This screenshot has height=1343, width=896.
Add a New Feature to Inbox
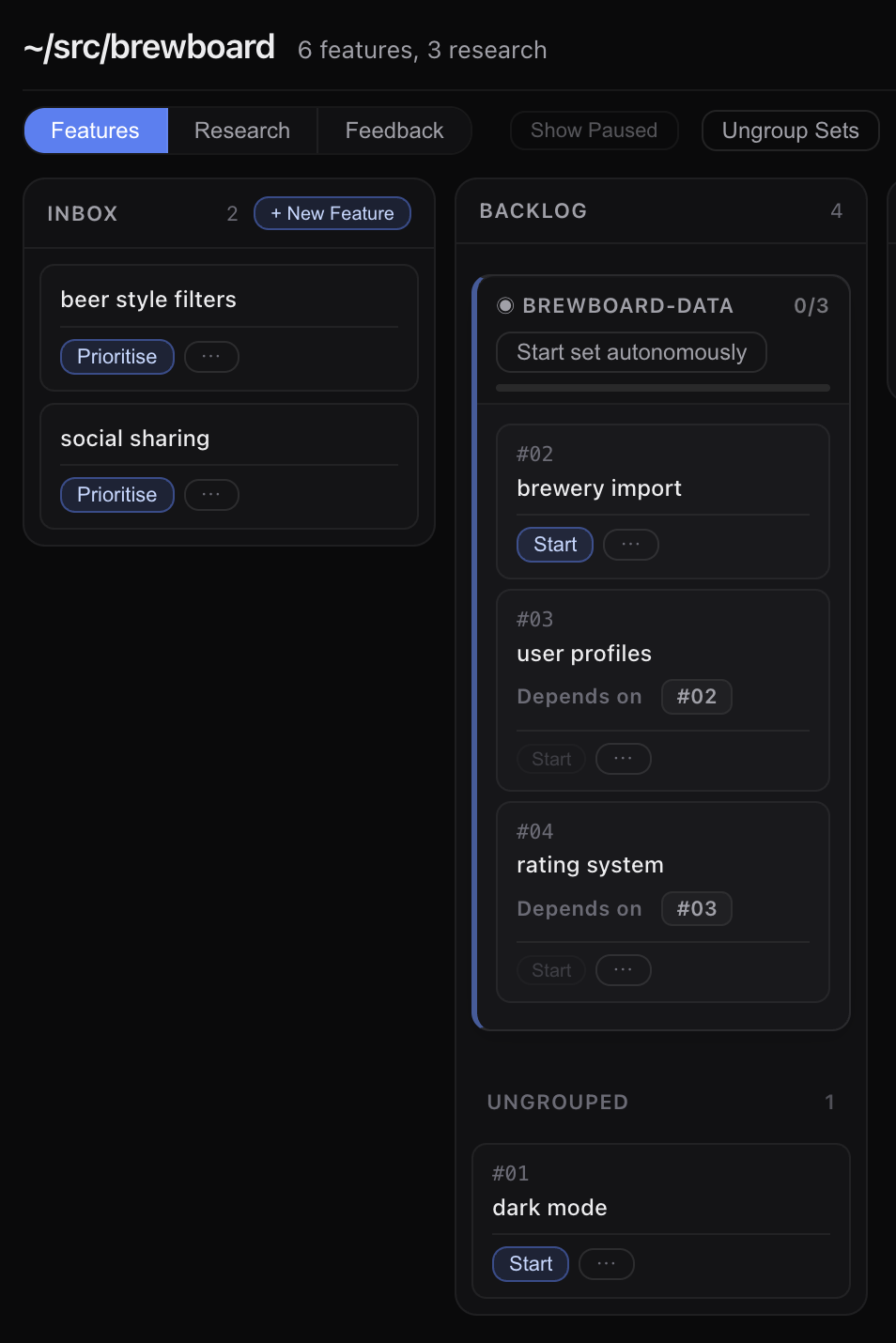[332, 213]
